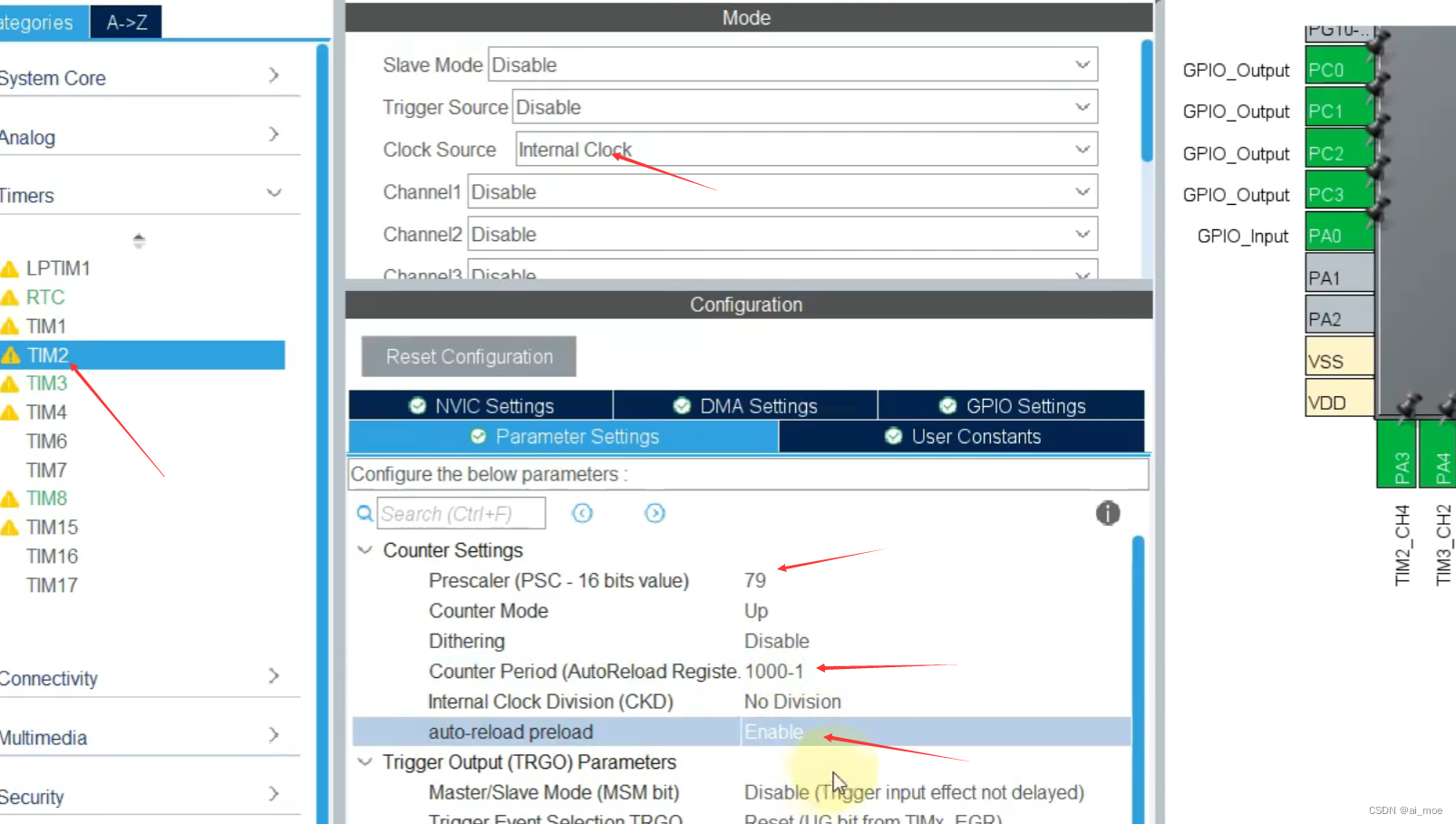1456x824 pixels.
Task: Click the LPTIM1 warning icon
Action: click(10, 269)
